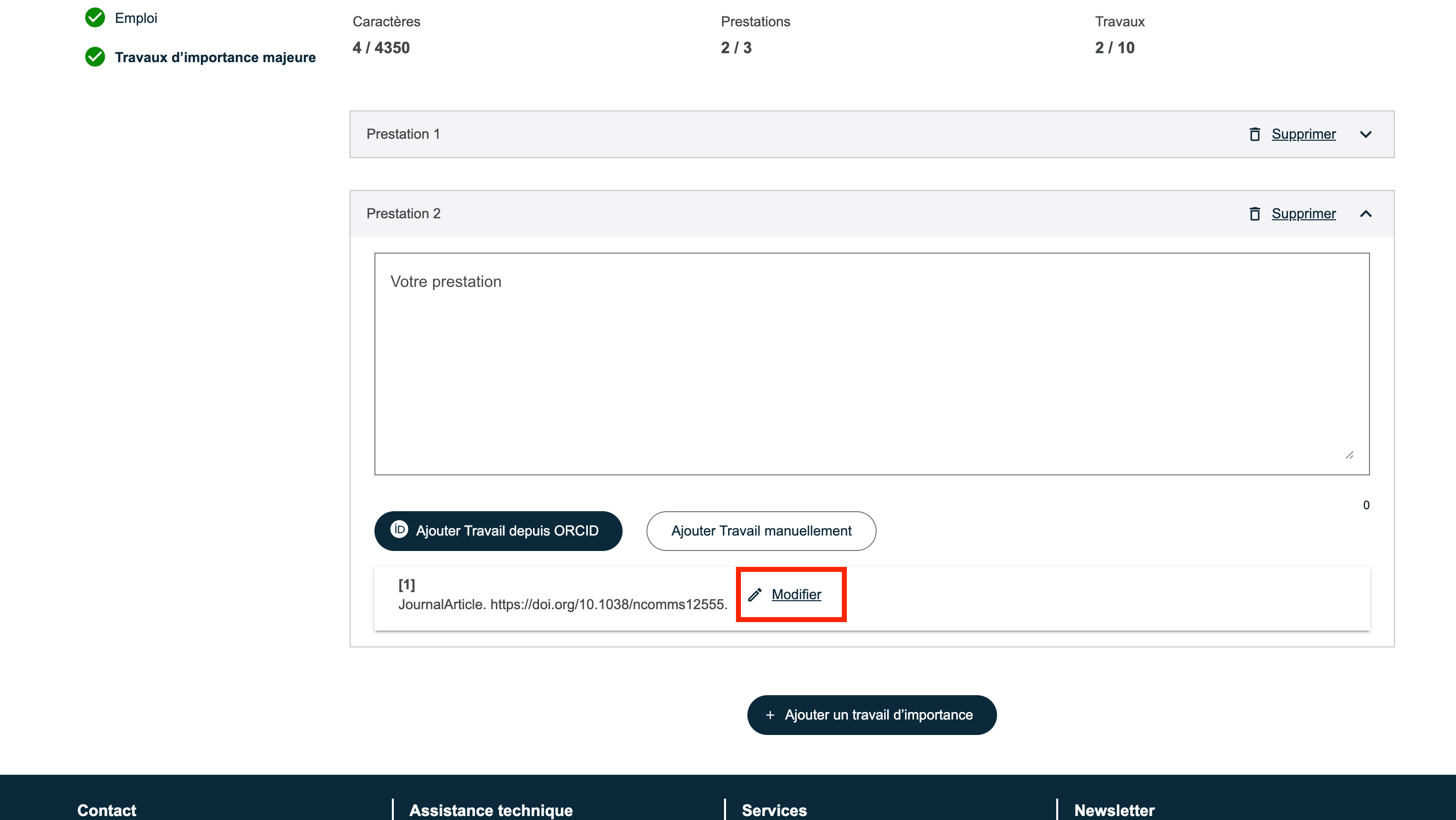Click the plus icon in Ajouter un travail
This screenshot has height=820, width=1456.
(x=770, y=715)
